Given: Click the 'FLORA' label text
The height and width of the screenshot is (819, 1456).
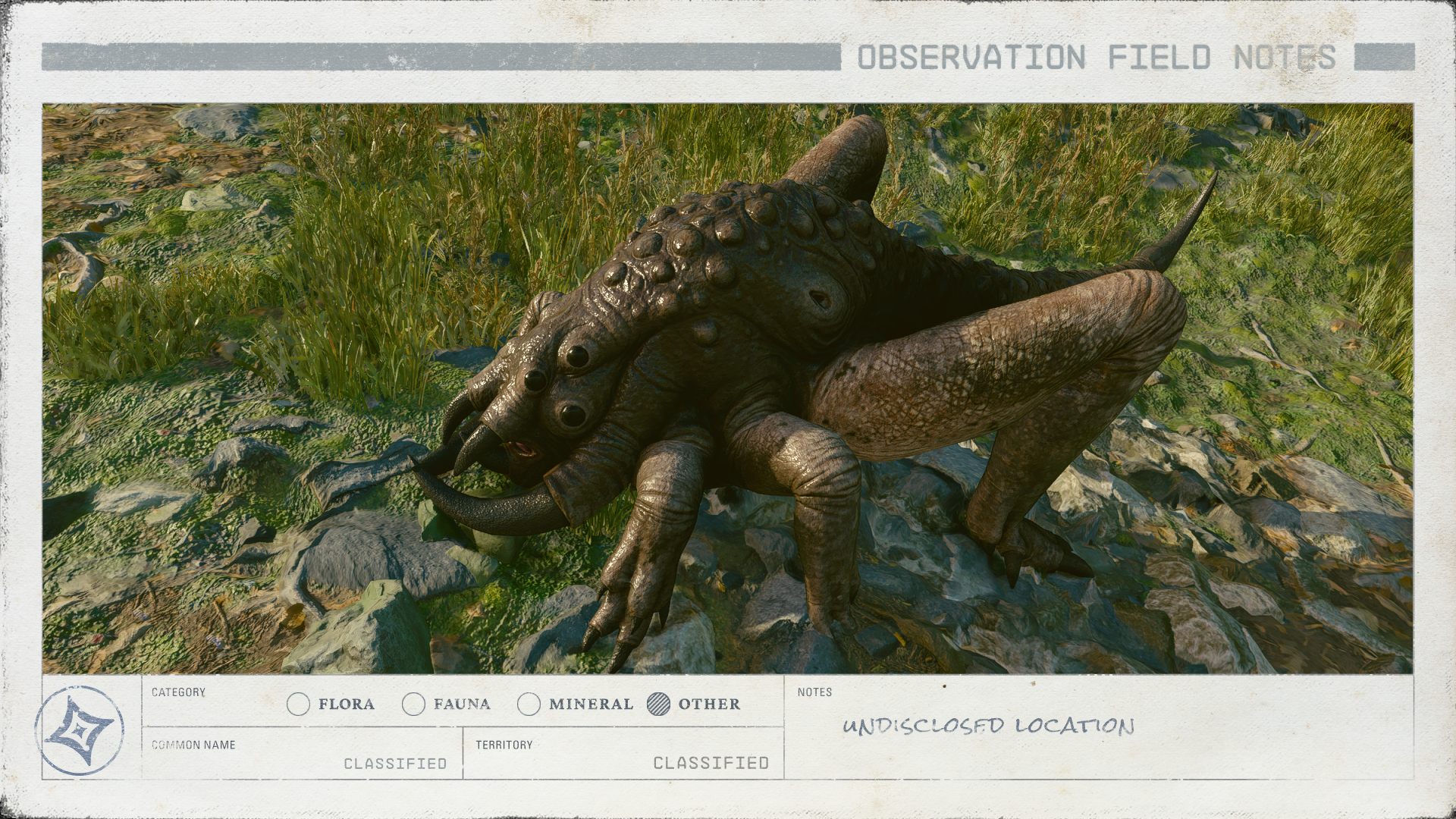Looking at the screenshot, I should tap(347, 704).
